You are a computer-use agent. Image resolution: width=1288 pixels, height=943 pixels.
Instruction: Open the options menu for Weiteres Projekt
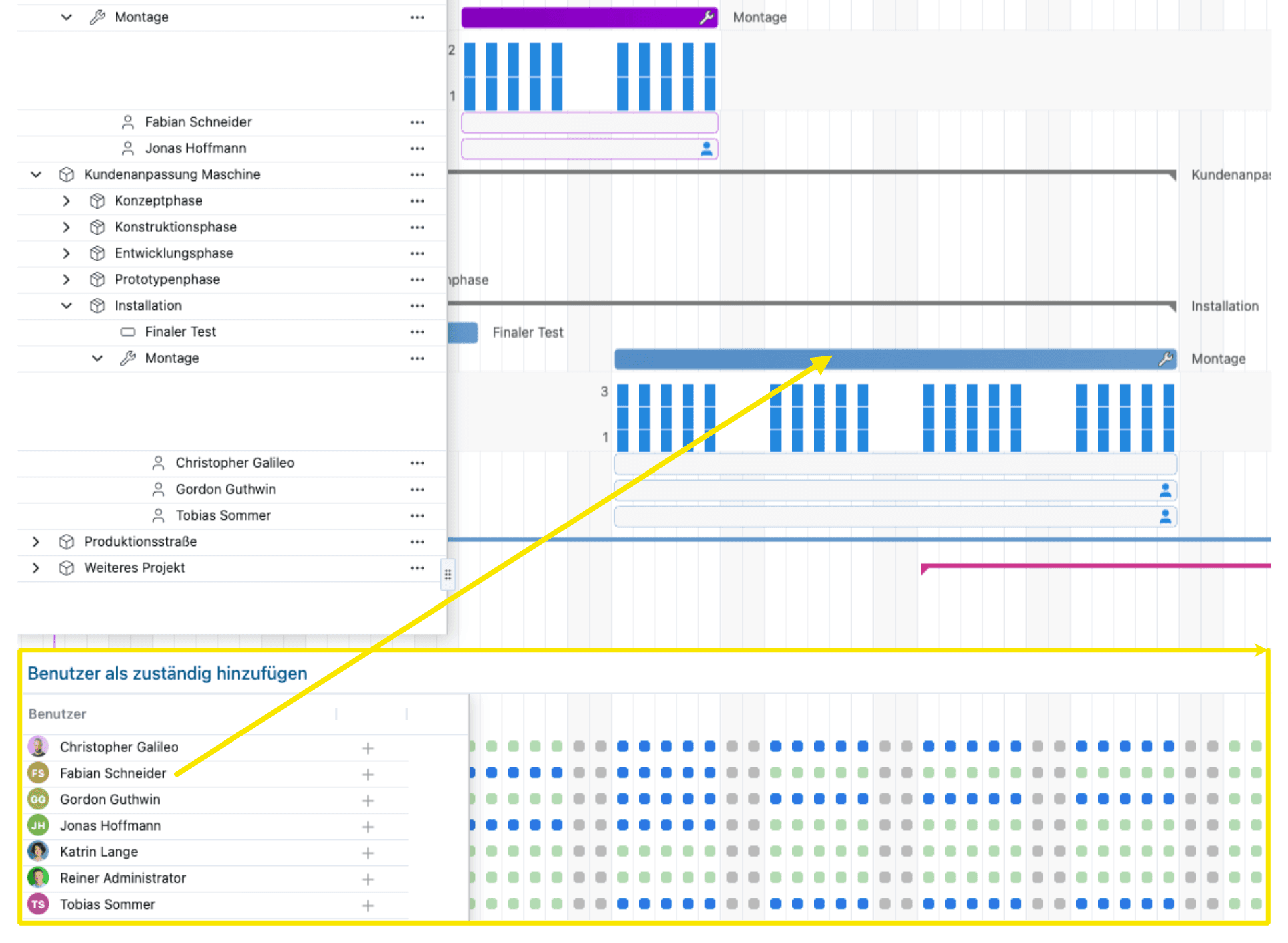(x=417, y=568)
